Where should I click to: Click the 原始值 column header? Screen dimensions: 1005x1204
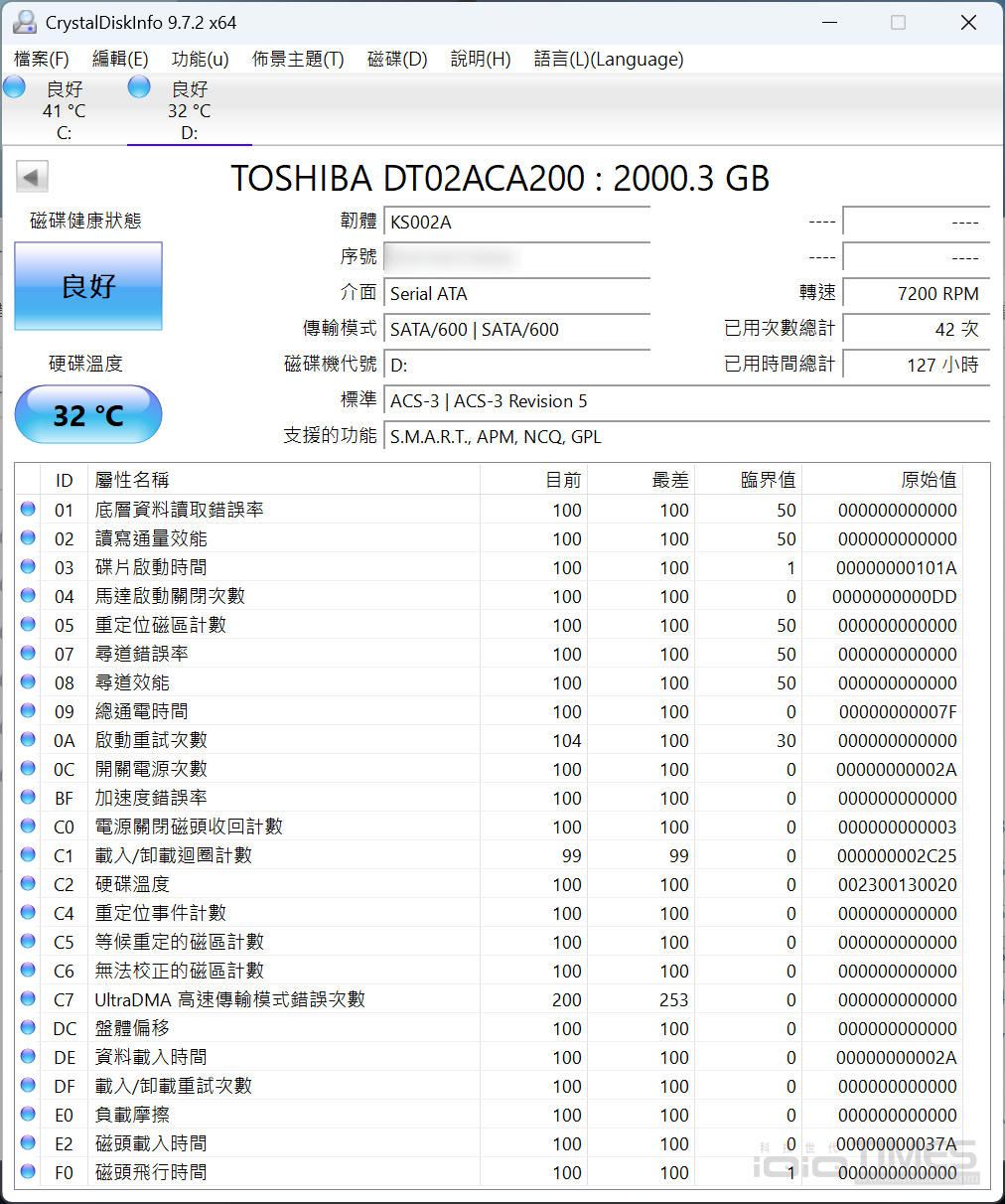tap(928, 480)
